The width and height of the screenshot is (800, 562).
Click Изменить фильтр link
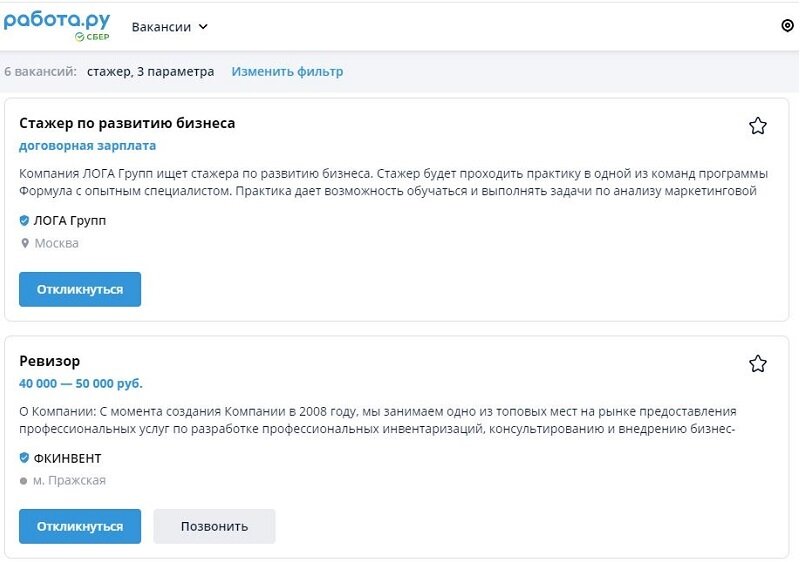(x=287, y=72)
